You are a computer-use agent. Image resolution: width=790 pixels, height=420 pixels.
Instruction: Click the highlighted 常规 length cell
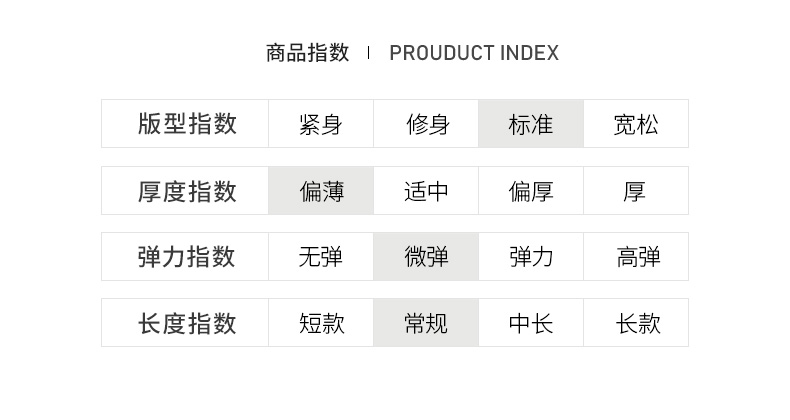(x=426, y=323)
